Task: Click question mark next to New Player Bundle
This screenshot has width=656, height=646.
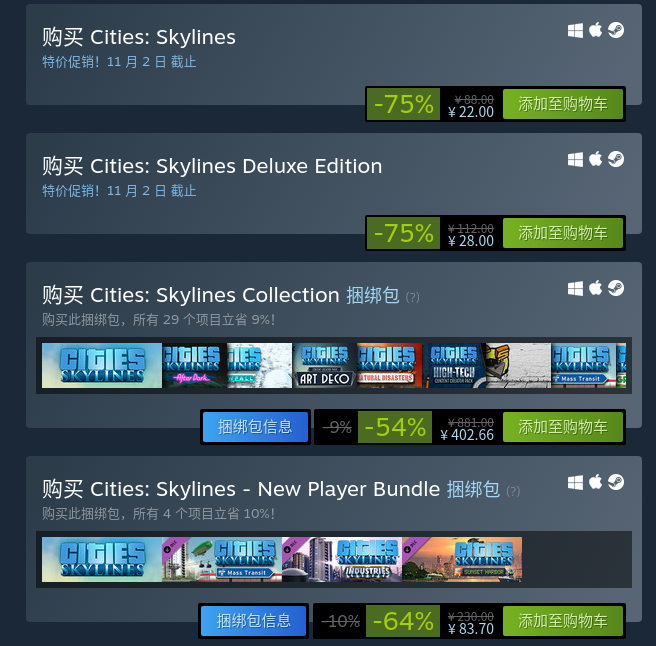Action: coord(513,491)
